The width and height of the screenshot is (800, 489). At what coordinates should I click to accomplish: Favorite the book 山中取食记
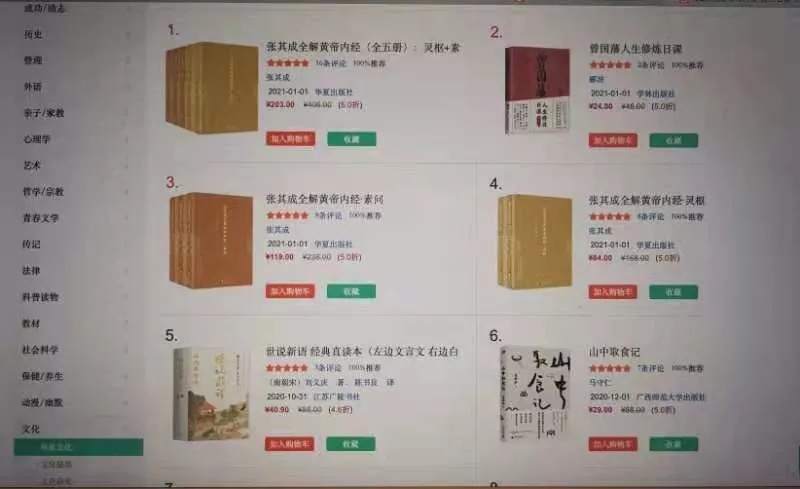[673, 444]
